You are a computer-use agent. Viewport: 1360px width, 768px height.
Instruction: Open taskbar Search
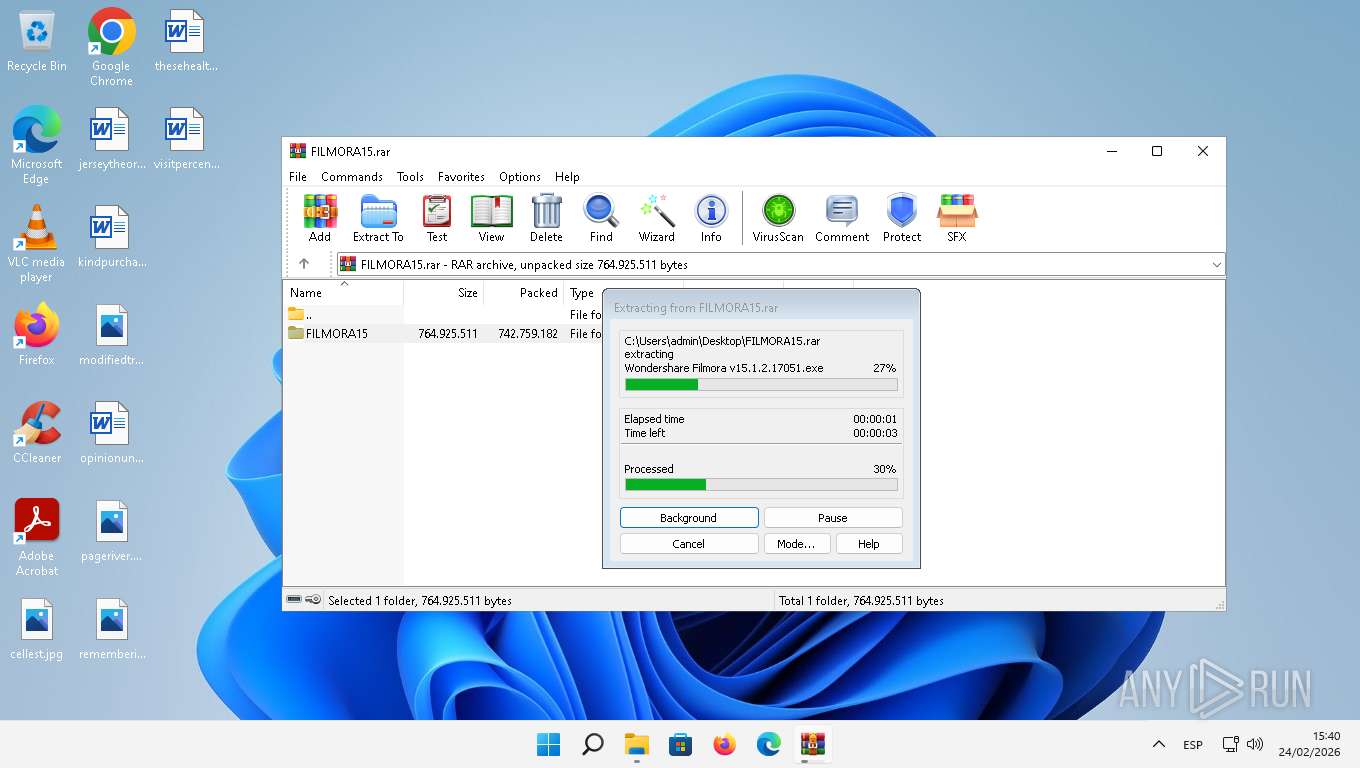(592, 744)
